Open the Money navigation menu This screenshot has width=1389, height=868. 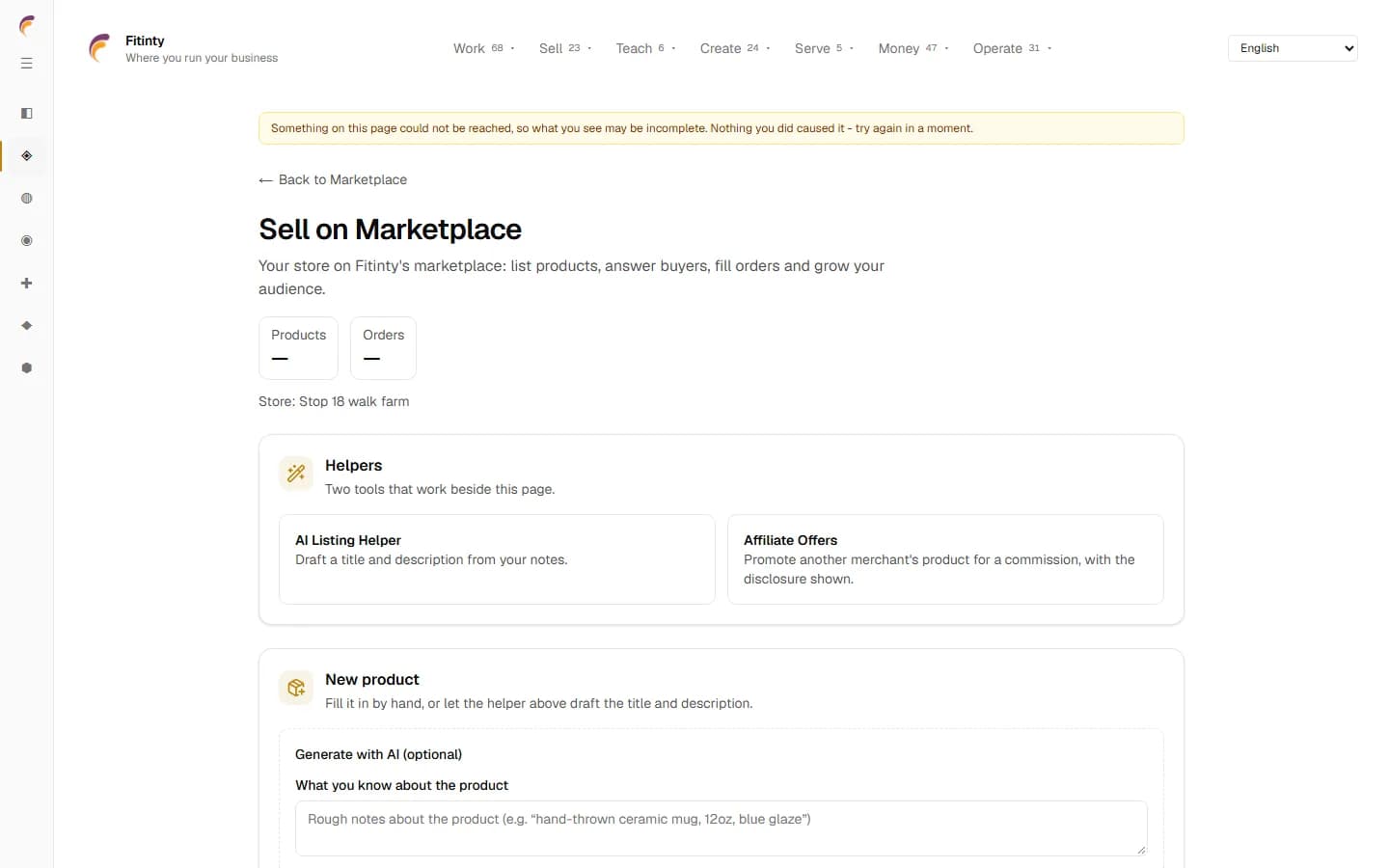click(913, 48)
